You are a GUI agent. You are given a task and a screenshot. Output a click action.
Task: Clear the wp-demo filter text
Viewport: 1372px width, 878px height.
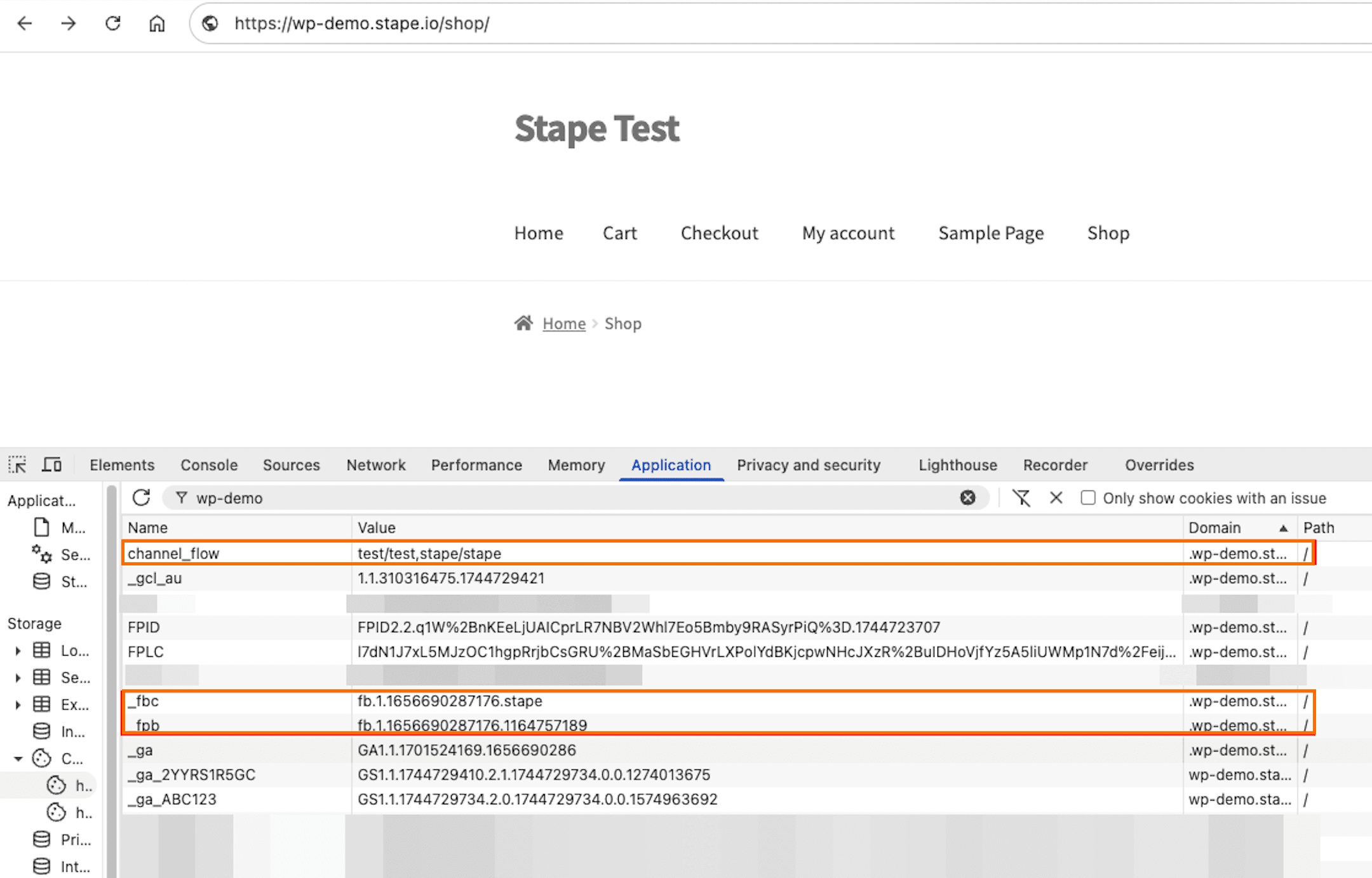tap(967, 498)
